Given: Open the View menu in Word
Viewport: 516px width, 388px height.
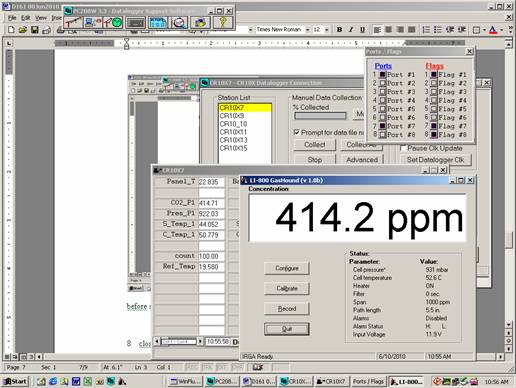Looking at the screenshot, I should pyautogui.click(x=41, y=18).
